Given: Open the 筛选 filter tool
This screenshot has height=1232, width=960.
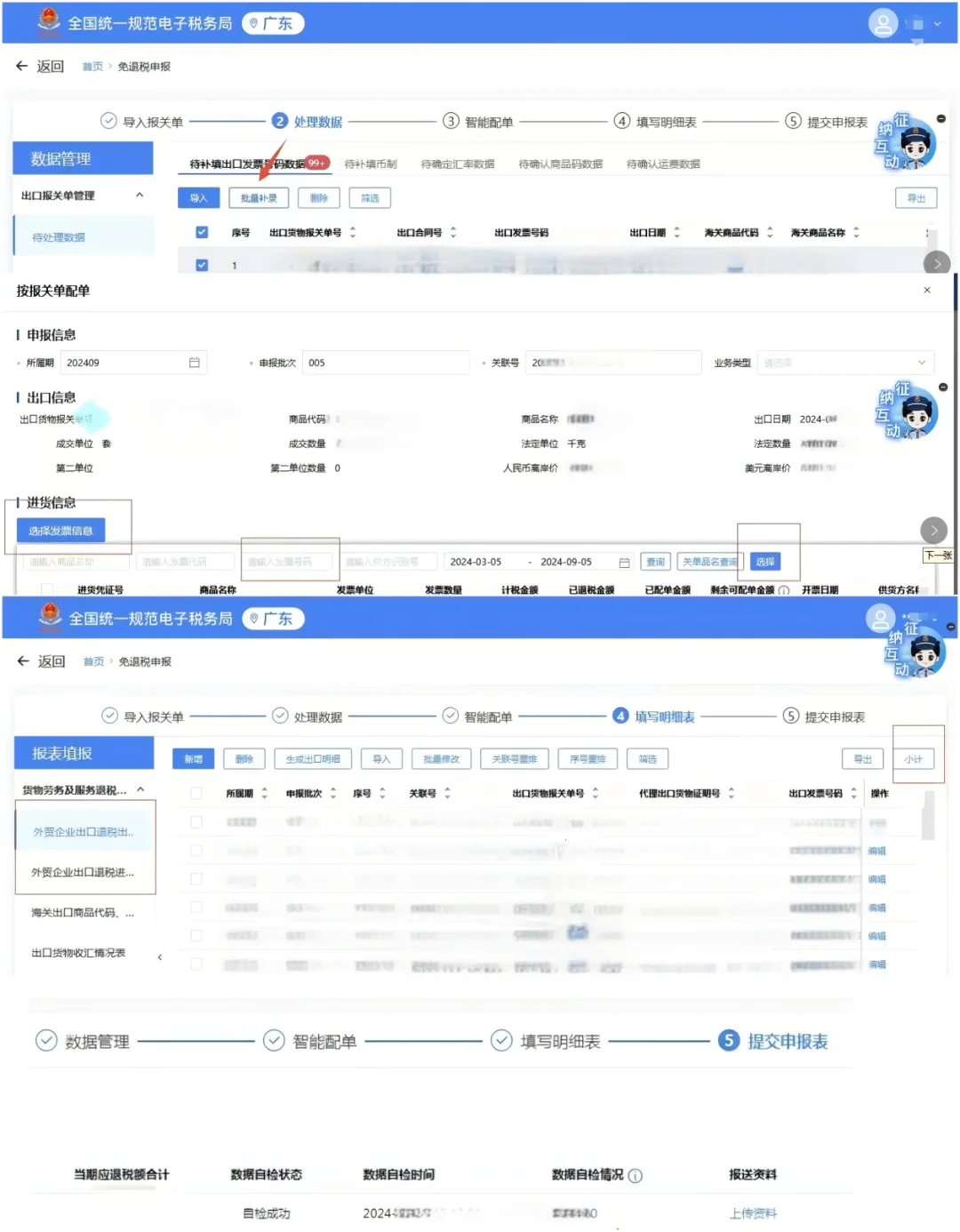Looking at the screenshot, I should (x=371, y=197).
